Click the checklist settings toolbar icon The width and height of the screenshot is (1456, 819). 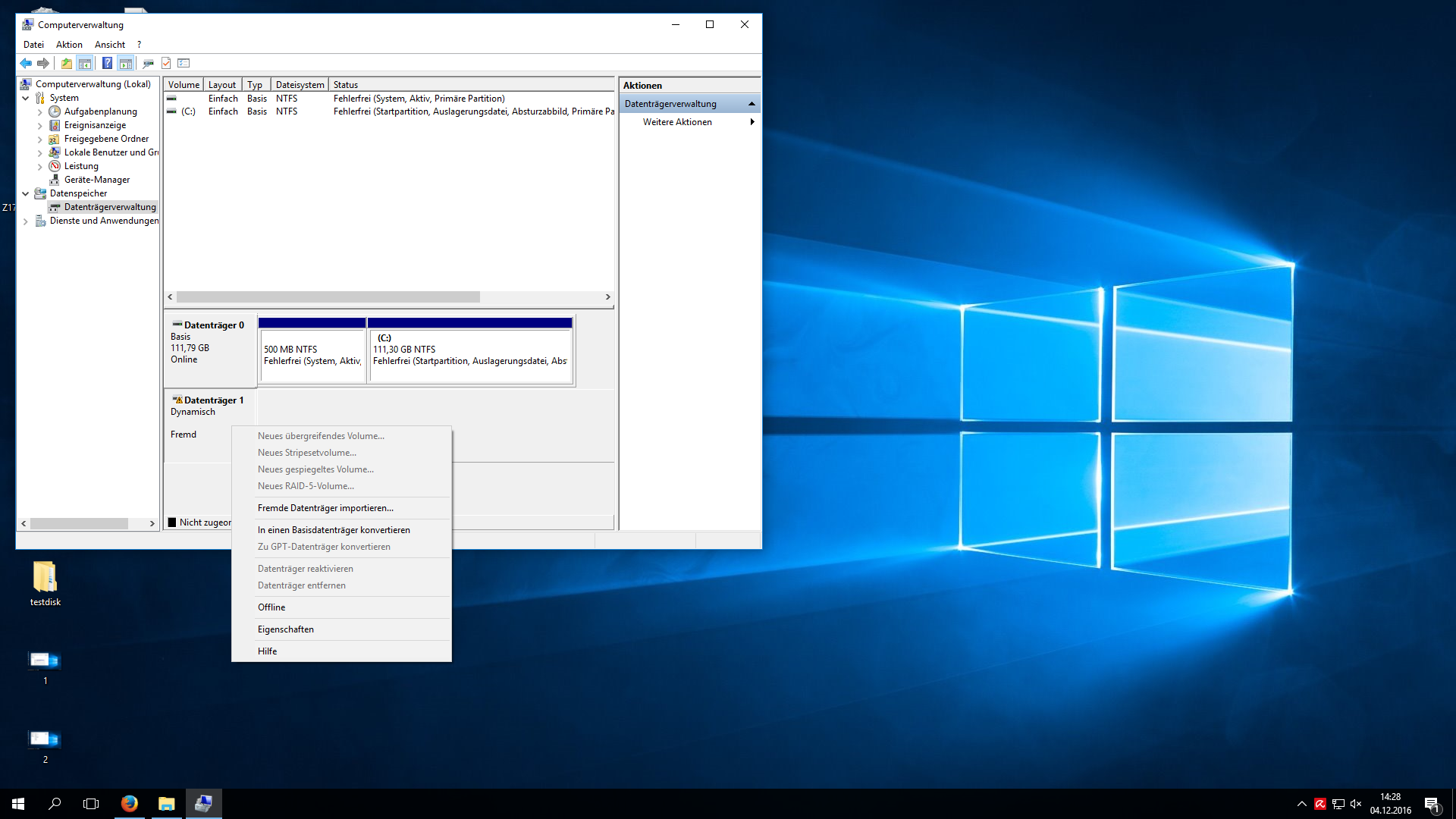tap(184, 64)
